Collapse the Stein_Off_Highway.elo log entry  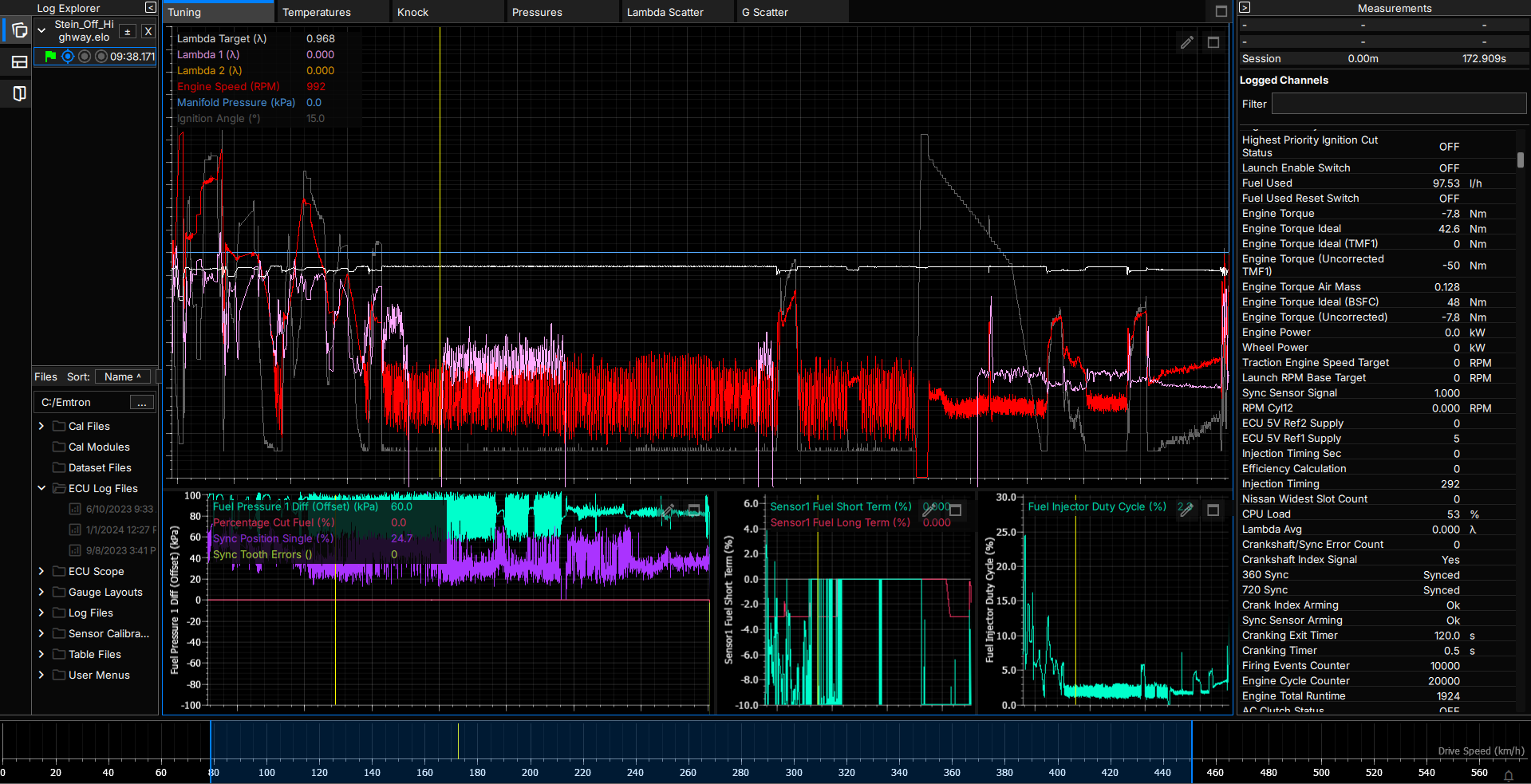coord(41,31)
